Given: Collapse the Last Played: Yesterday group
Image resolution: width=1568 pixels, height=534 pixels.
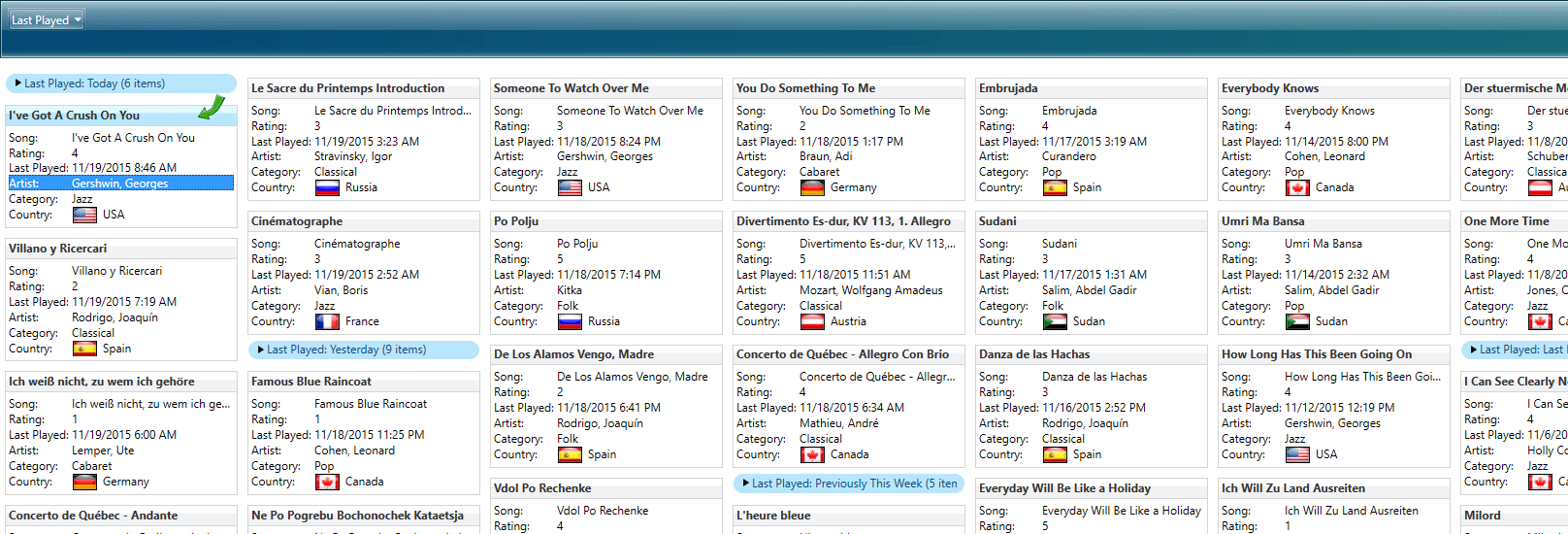Looking at the screenshot, I should click(260, 350).
